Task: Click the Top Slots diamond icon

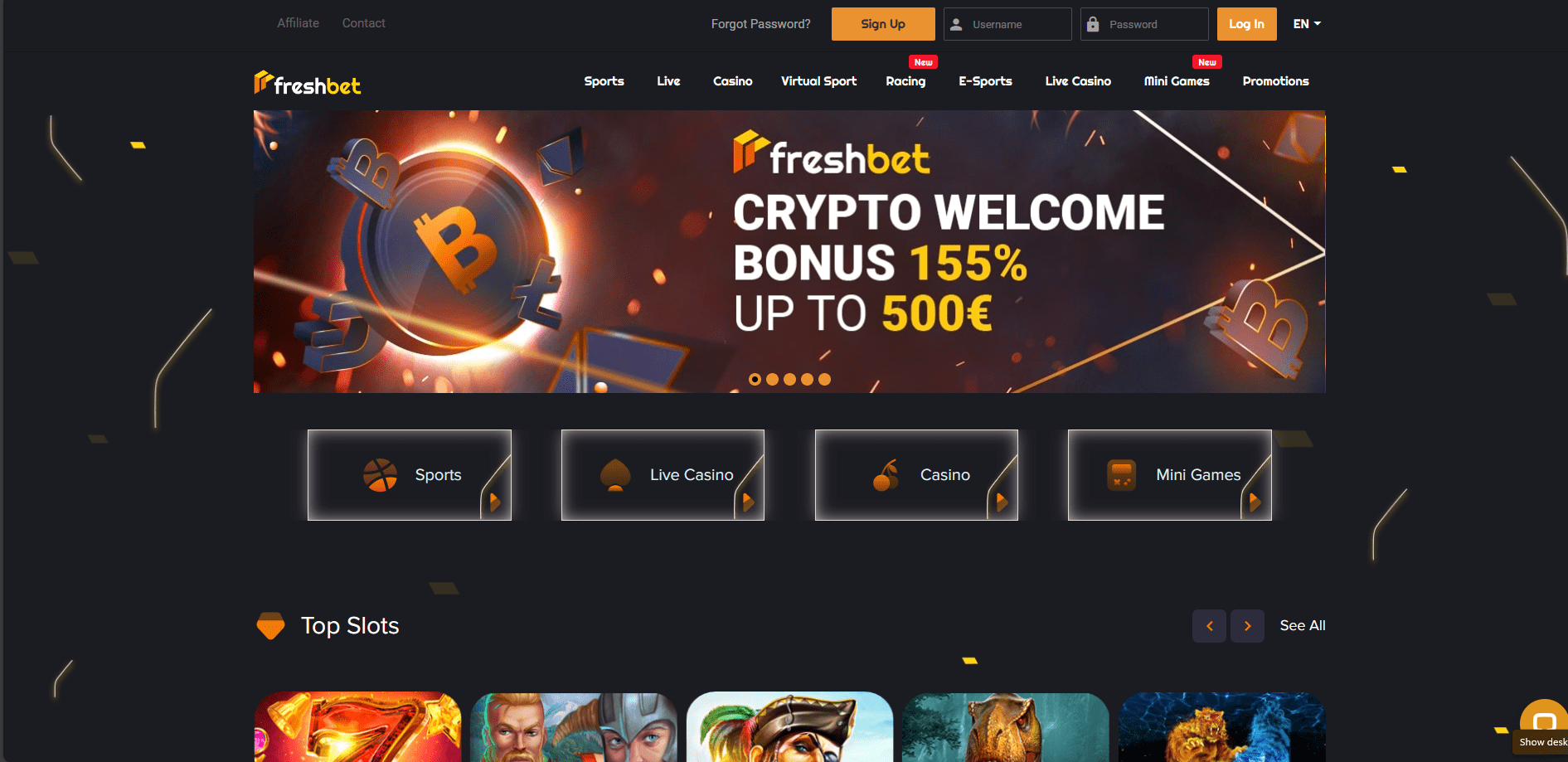Action: [270, 626]
